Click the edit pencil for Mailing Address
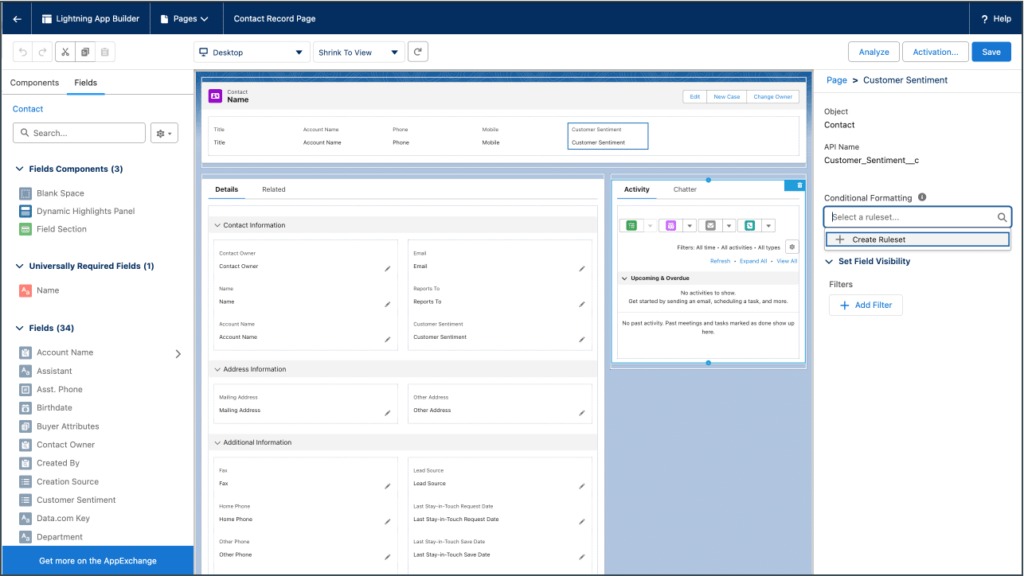The image size is (1024, 576). (387, 413)
